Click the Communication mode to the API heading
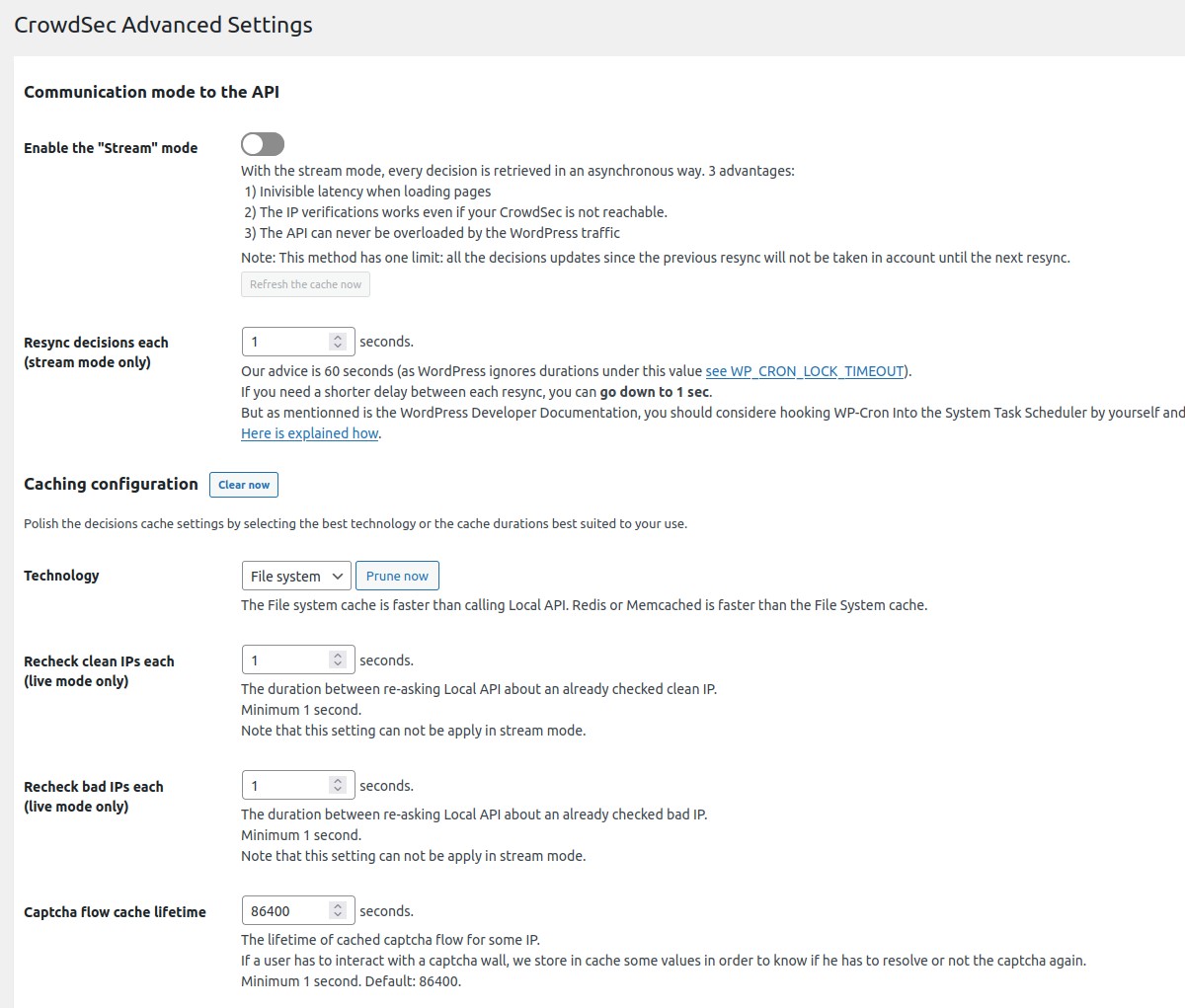The height and width of the screenshot is (1008, 1185). 151,92
